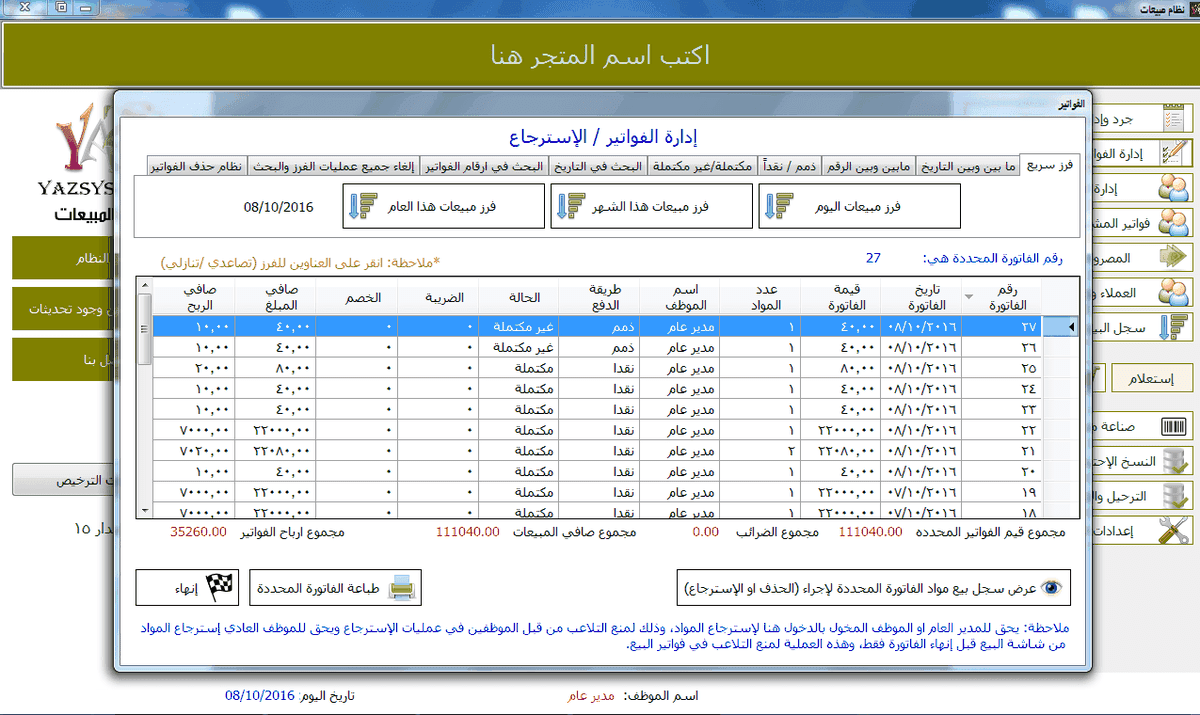Viewport: 1200px width, 715px height.
Task: Sort this year's sales (فرز مبيعات هذا العام)
Action: [x=443, y=206]
